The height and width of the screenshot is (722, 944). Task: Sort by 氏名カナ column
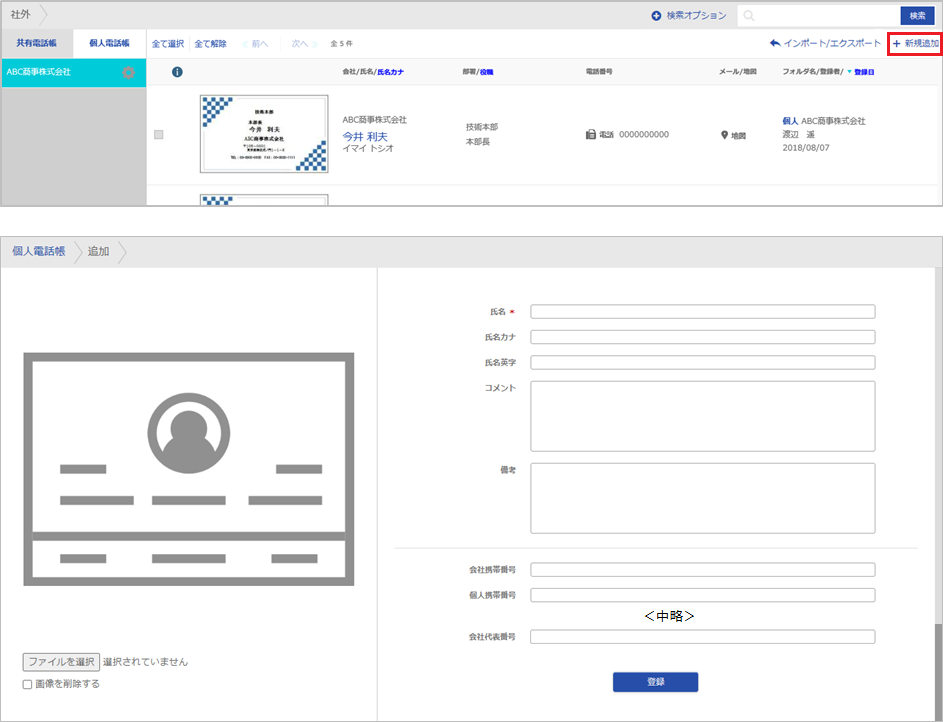pos(391,72)
